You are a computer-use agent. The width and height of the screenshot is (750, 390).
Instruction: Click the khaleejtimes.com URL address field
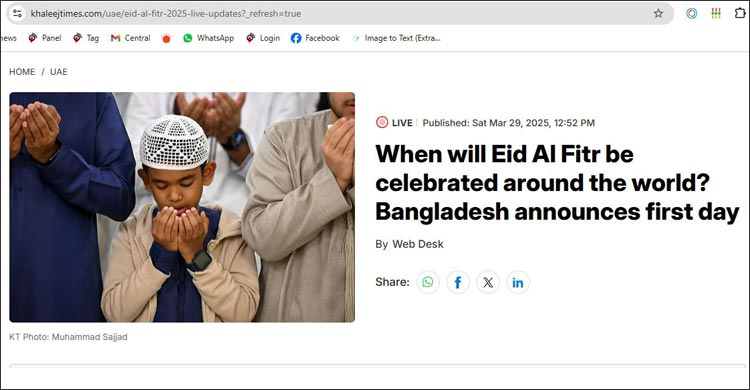[335, 13]
